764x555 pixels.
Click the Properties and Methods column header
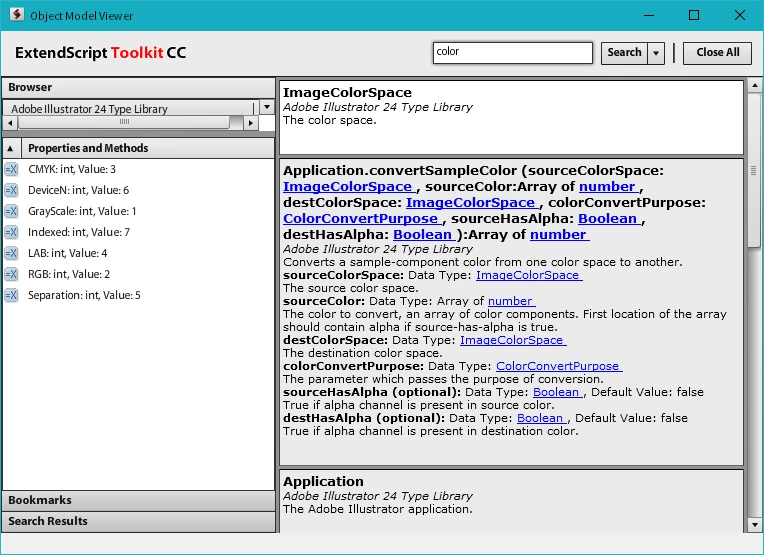(x=147, y=148)
